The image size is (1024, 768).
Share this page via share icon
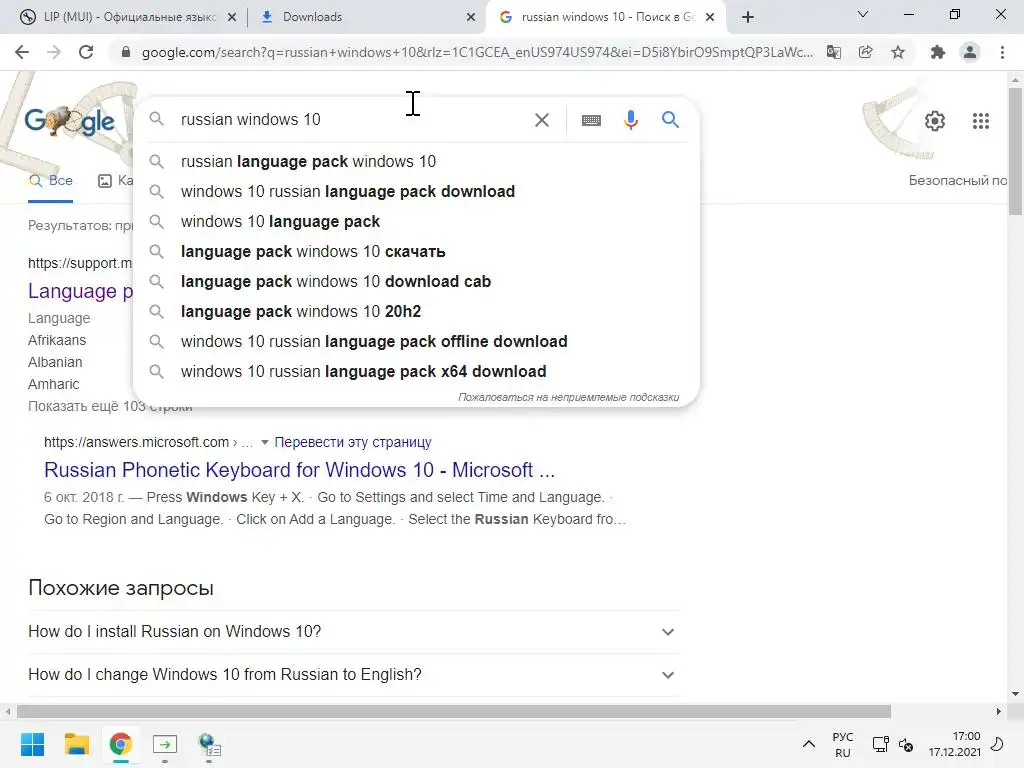[866, 52]
